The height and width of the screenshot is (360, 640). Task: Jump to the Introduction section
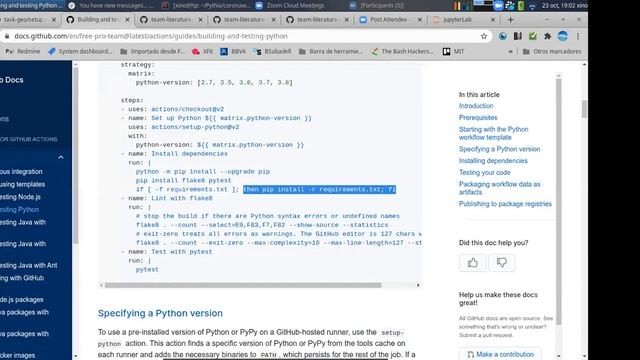[x=476, y=106]
